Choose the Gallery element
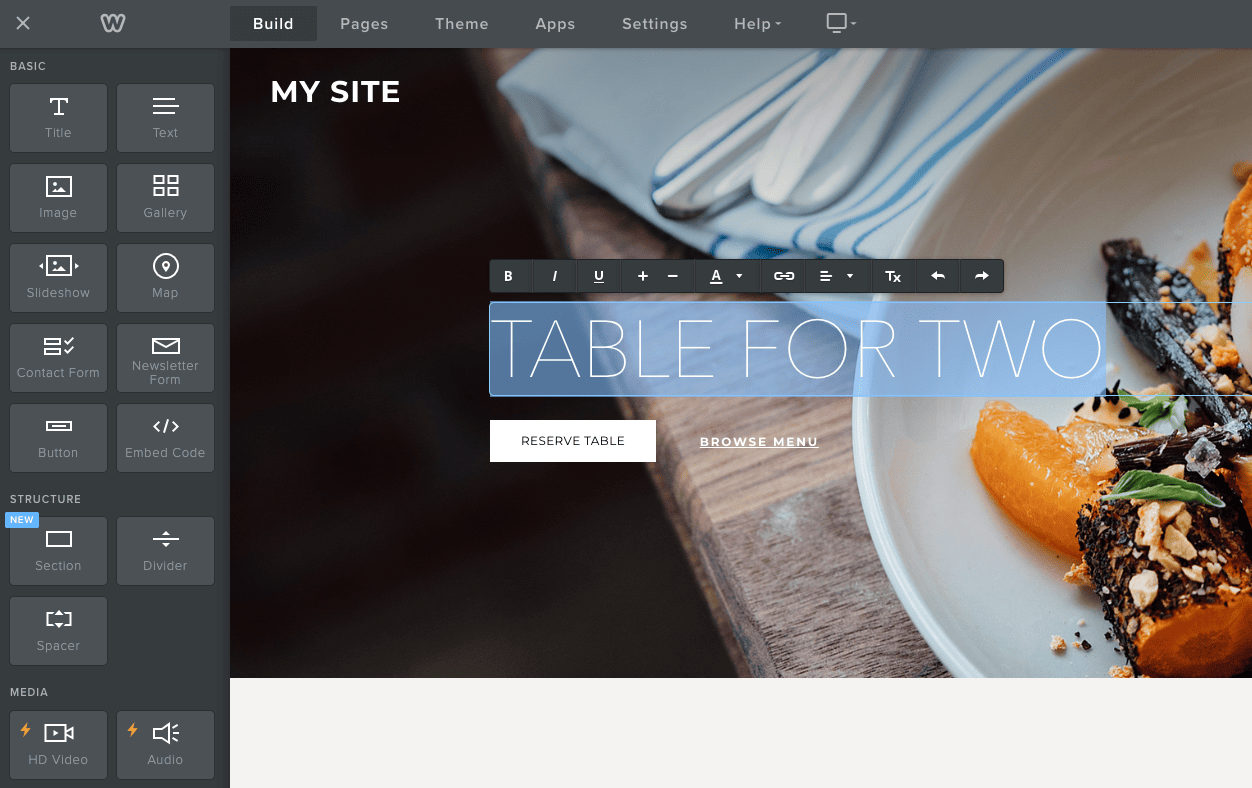This screenshot has height=788, width=1252. pyautogui.click(x=165, y=198)
